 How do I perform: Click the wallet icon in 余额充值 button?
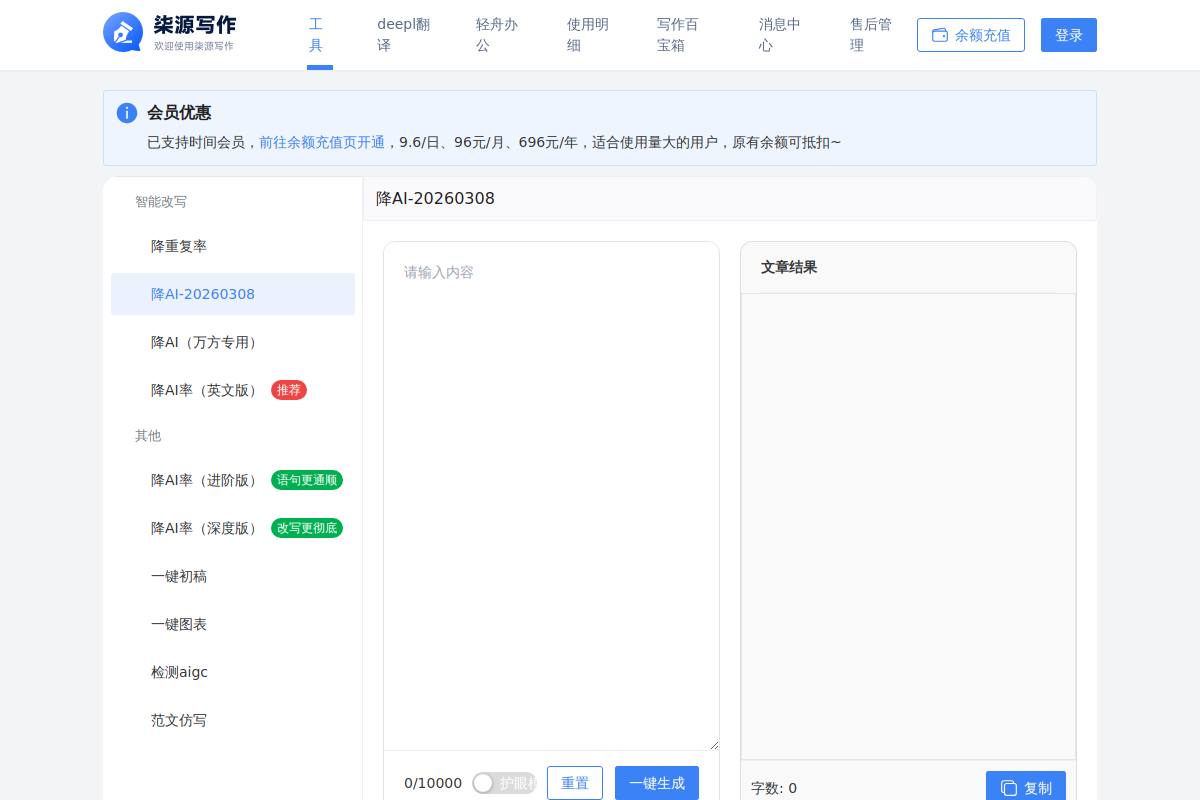tap(940, 35)
